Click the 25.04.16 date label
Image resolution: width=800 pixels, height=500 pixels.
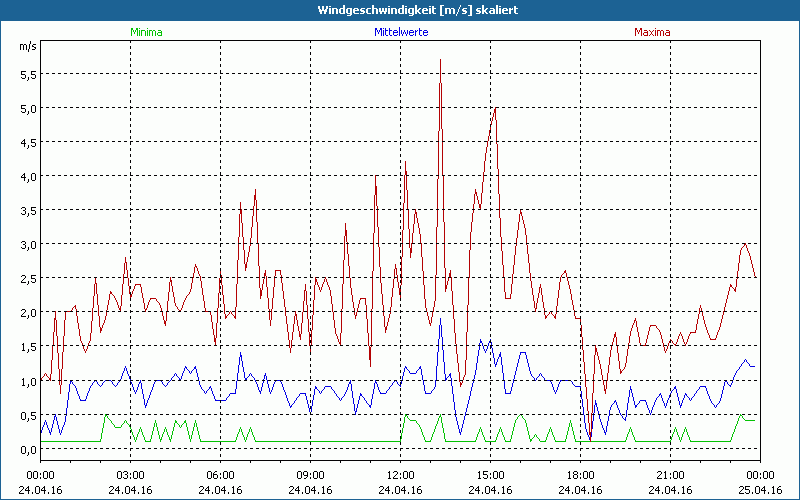(x=760, y=490)
